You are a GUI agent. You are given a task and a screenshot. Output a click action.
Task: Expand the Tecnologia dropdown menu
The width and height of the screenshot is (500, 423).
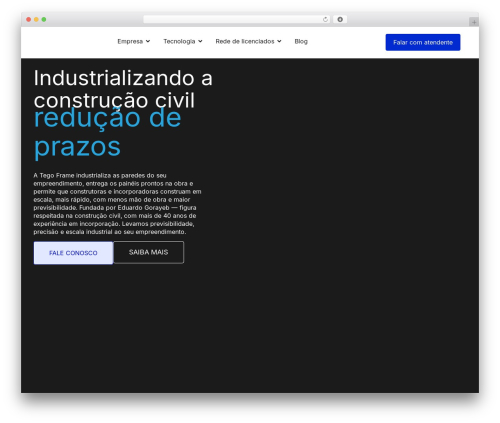pyautogui.click(x=183, y=41)
